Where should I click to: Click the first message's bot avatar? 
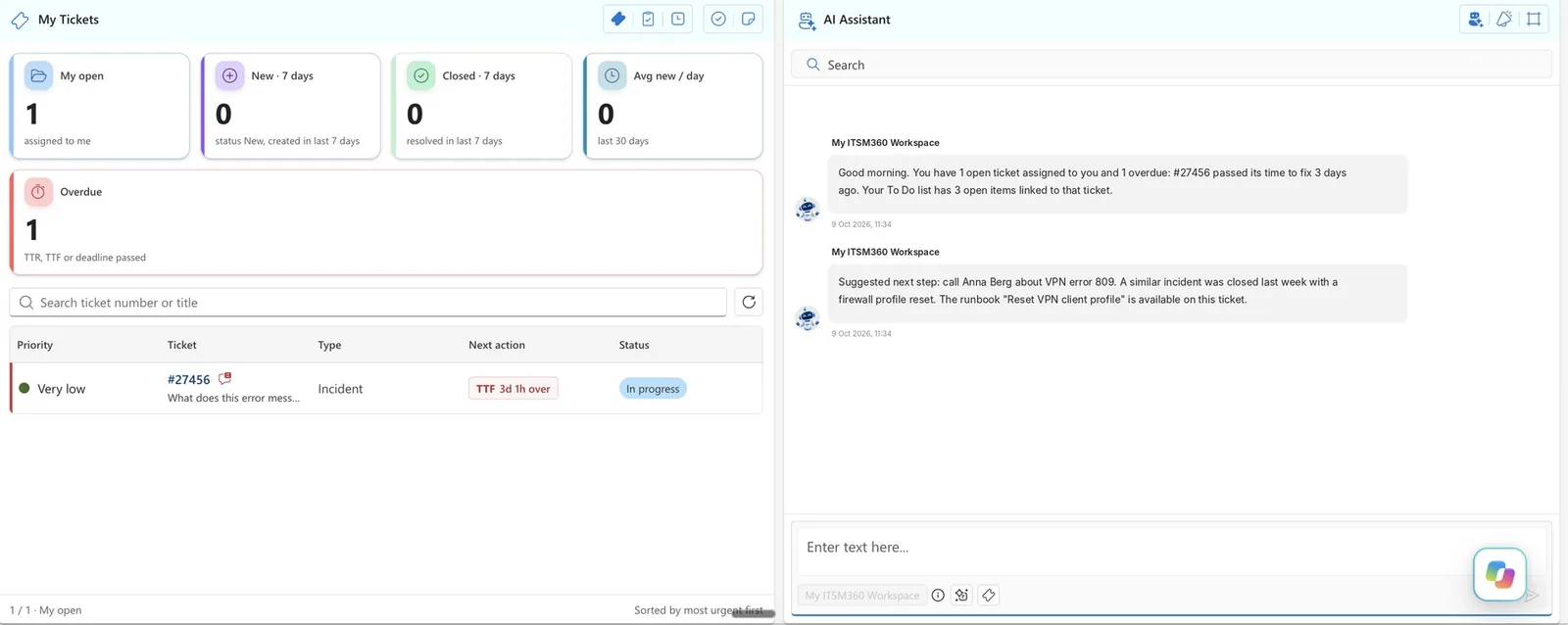pos(807,209)
